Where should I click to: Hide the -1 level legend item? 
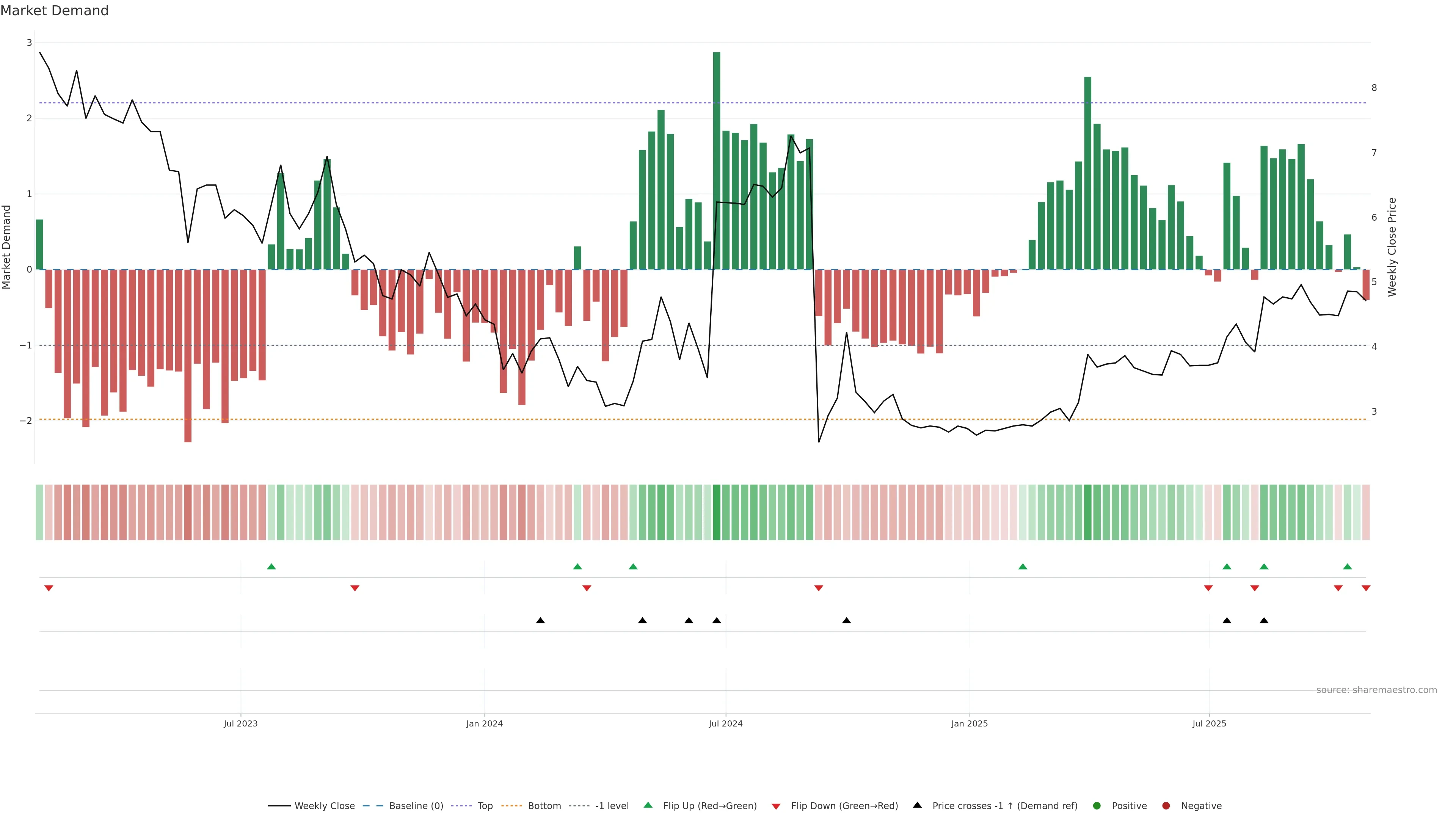[x=612, y=805]
